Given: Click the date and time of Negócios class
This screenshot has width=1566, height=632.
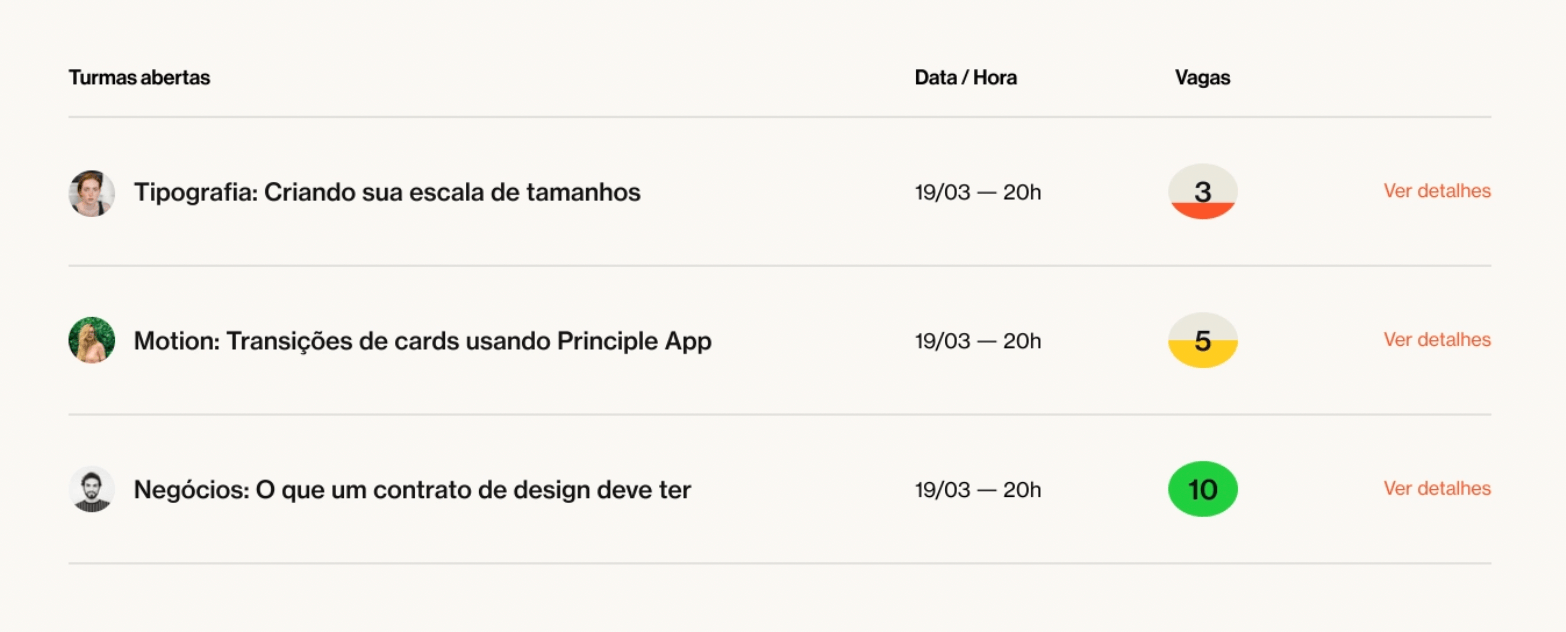Looking at the screenshot, I should (977, 490).
